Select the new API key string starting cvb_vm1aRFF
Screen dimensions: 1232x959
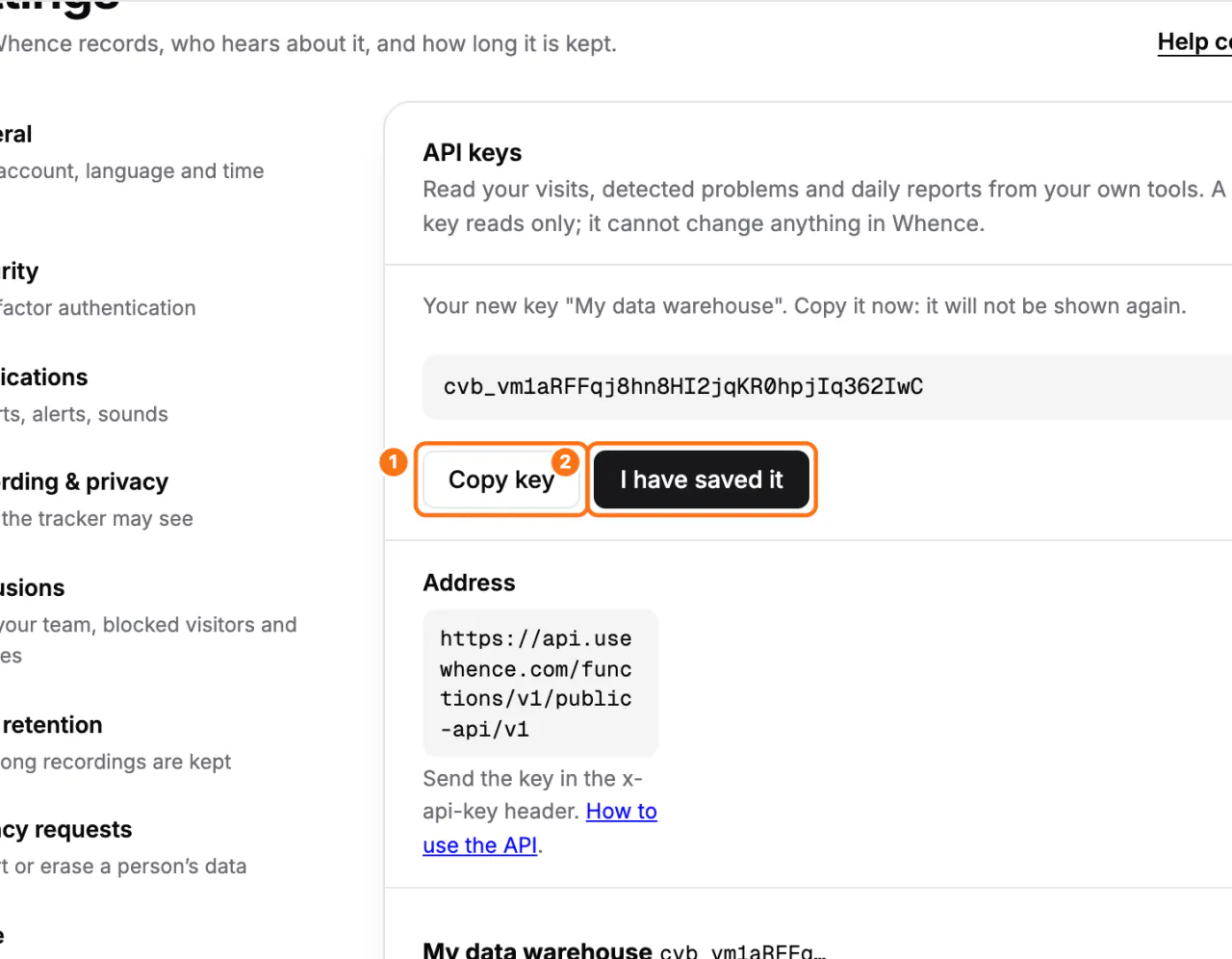point(683,387)
